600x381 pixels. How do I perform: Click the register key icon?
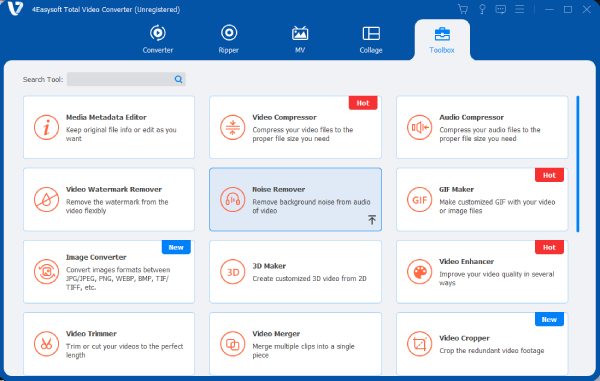(x=482, y=9)
